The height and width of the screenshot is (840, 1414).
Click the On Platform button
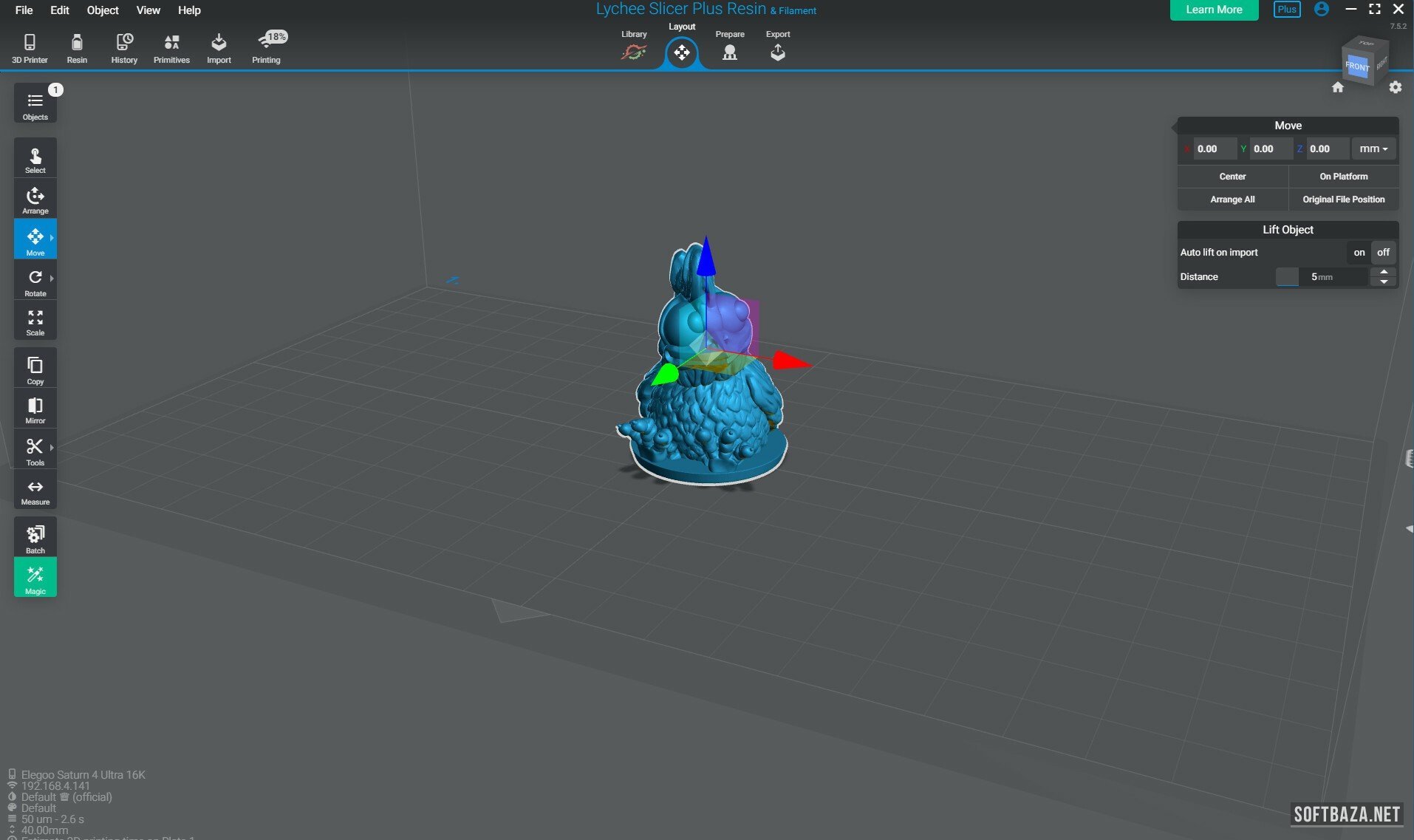point(1343,177)
